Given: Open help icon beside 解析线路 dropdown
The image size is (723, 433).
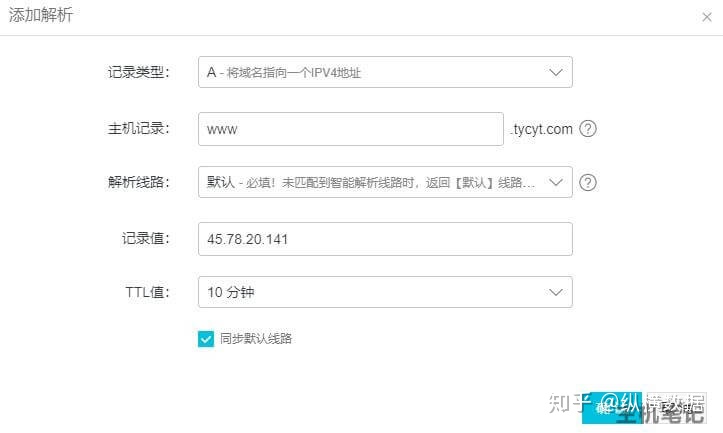Looking at the screenshot, I should (588, 183).
